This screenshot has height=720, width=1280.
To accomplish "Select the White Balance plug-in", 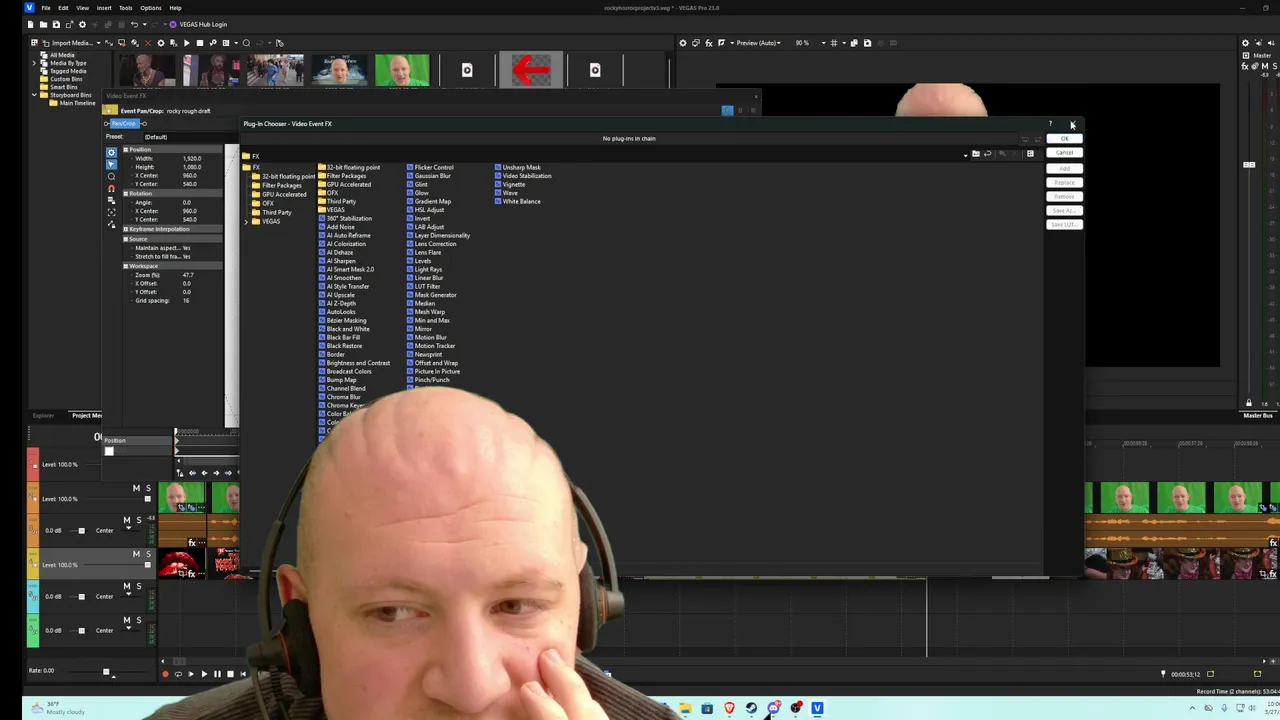I will [x=517, y=201].
